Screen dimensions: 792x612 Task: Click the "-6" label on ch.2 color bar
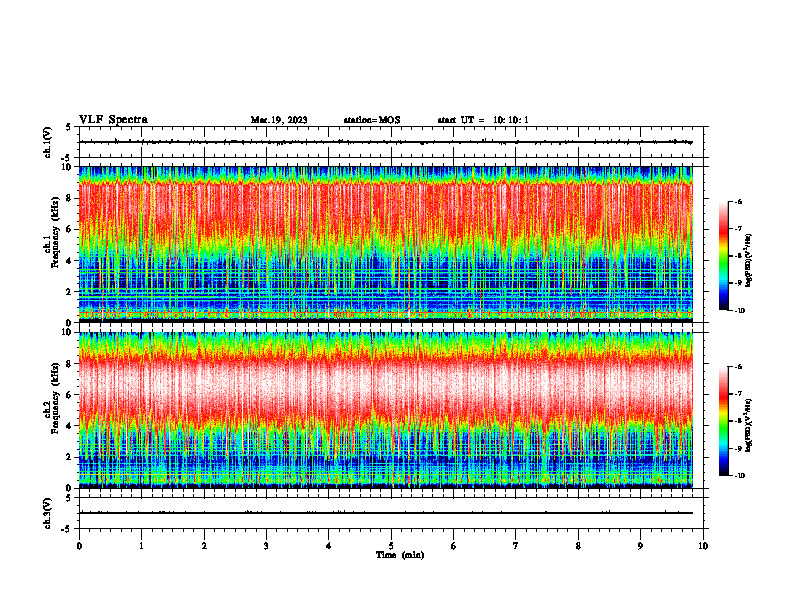click(x=738, y=367)
